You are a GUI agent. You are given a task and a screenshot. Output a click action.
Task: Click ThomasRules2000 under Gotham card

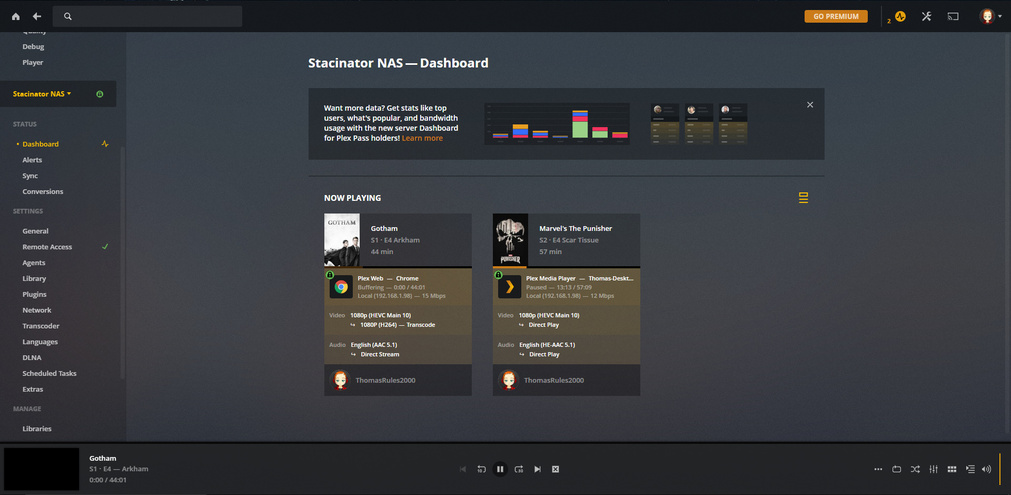386,380
